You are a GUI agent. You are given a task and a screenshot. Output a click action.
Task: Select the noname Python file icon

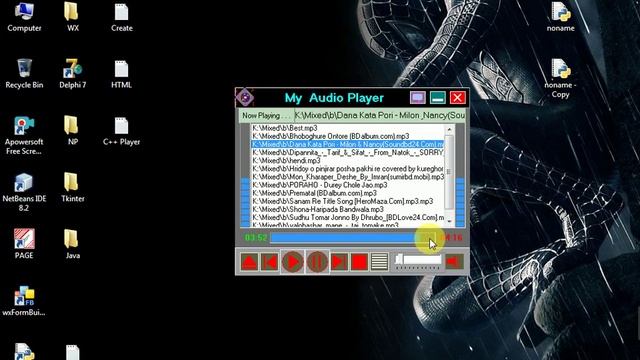pyautogui.click(x=560, y=18)
